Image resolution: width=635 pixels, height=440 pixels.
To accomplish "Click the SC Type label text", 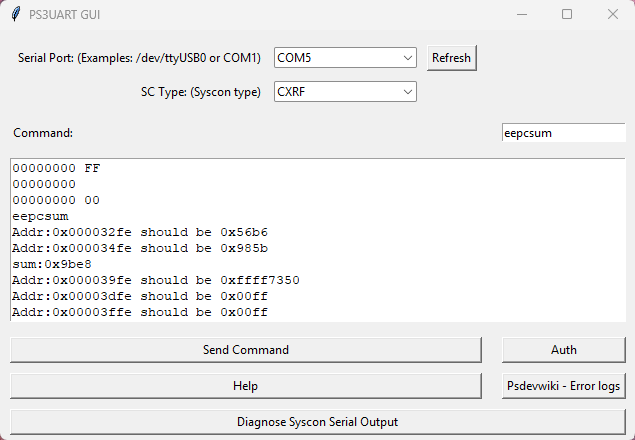I will [201, 92].
